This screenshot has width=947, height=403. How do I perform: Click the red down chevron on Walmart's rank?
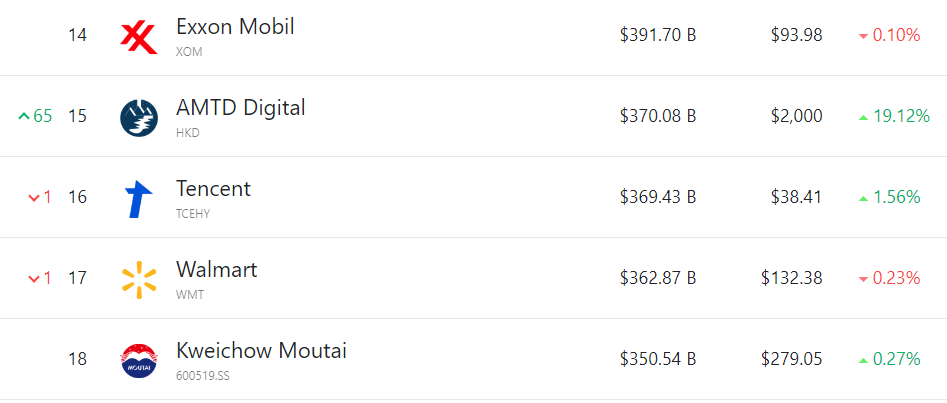point(34,279)
